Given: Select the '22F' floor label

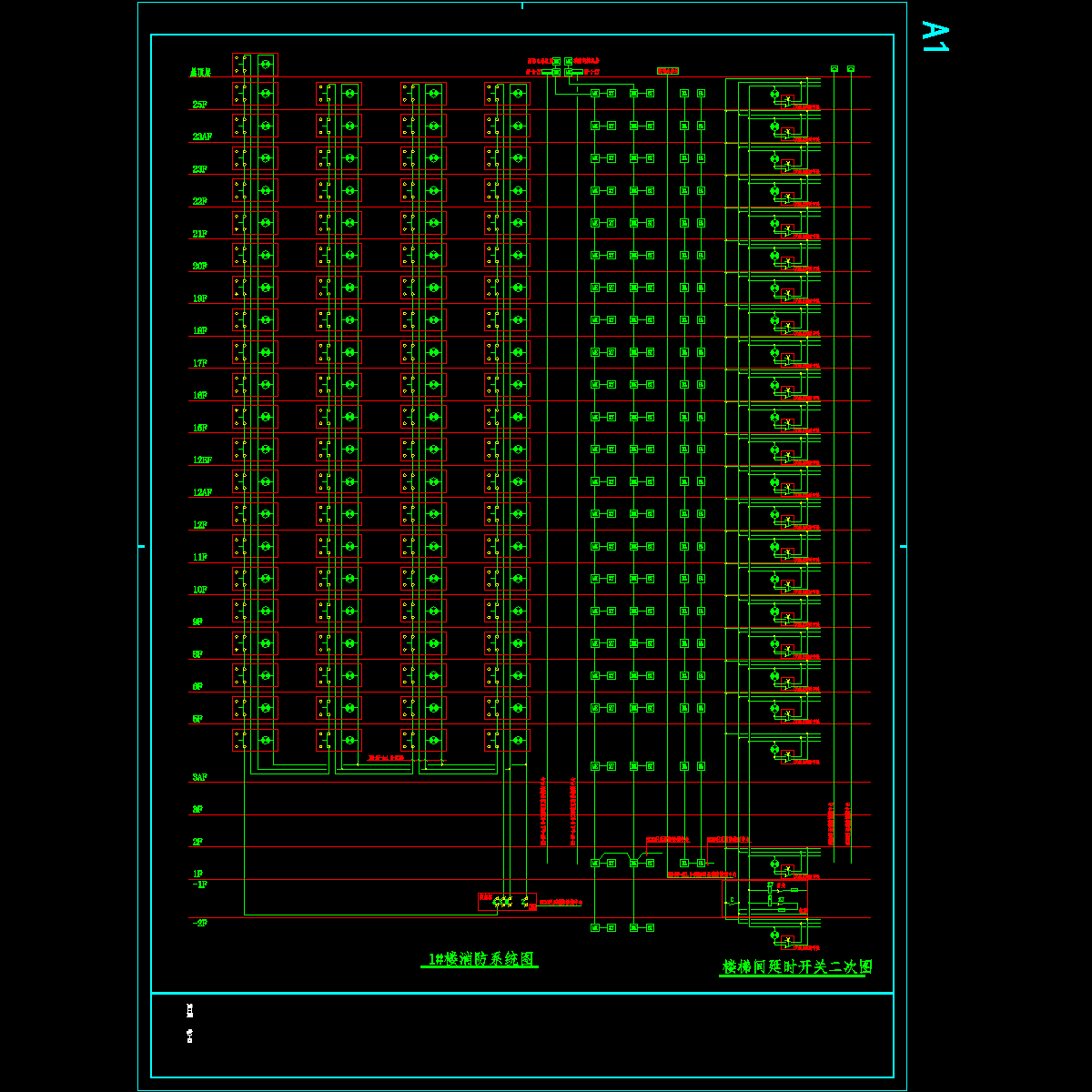Looking at the screenshot, I should [x=199, y=201].
